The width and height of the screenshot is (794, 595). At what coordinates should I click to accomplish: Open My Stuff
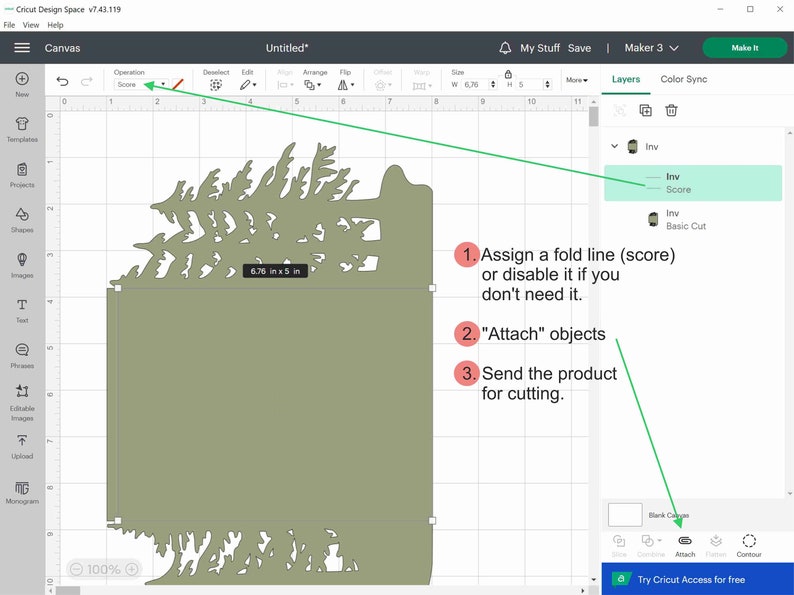(540, 48)
